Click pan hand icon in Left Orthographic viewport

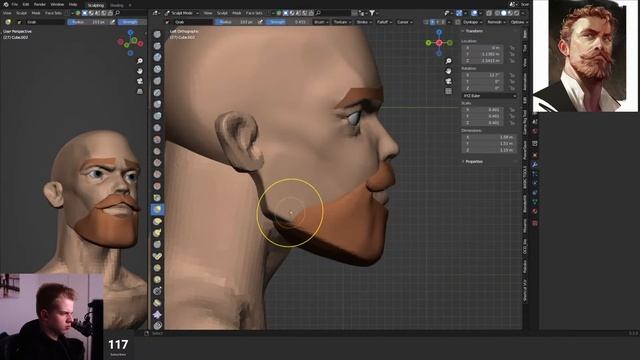[x=448, y=71]
